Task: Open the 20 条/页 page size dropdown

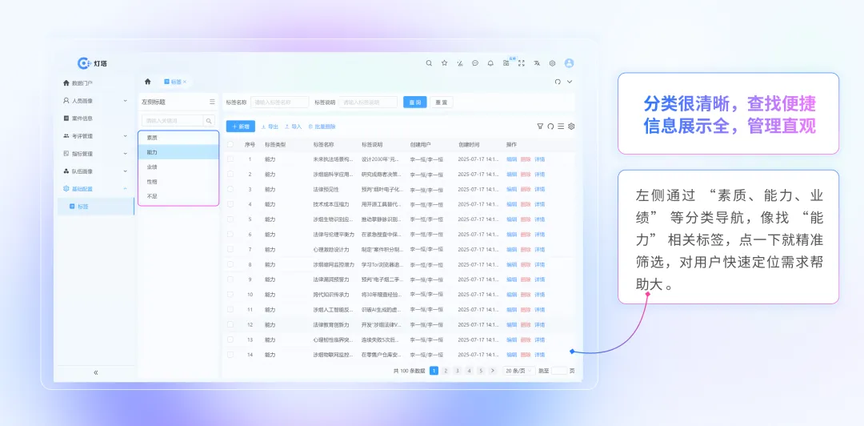Action: (519, 371)
